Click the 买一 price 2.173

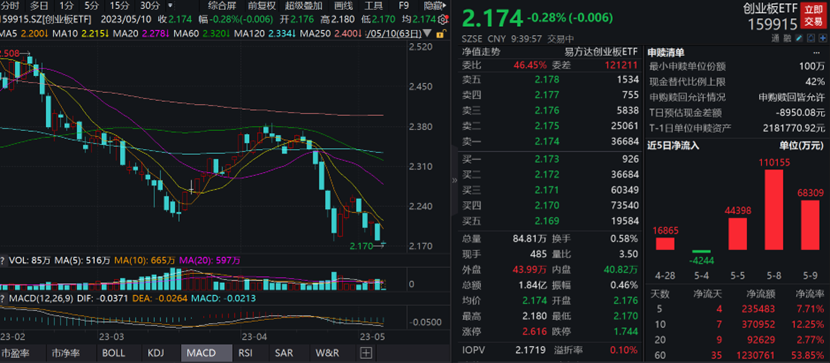click(547, 159)
